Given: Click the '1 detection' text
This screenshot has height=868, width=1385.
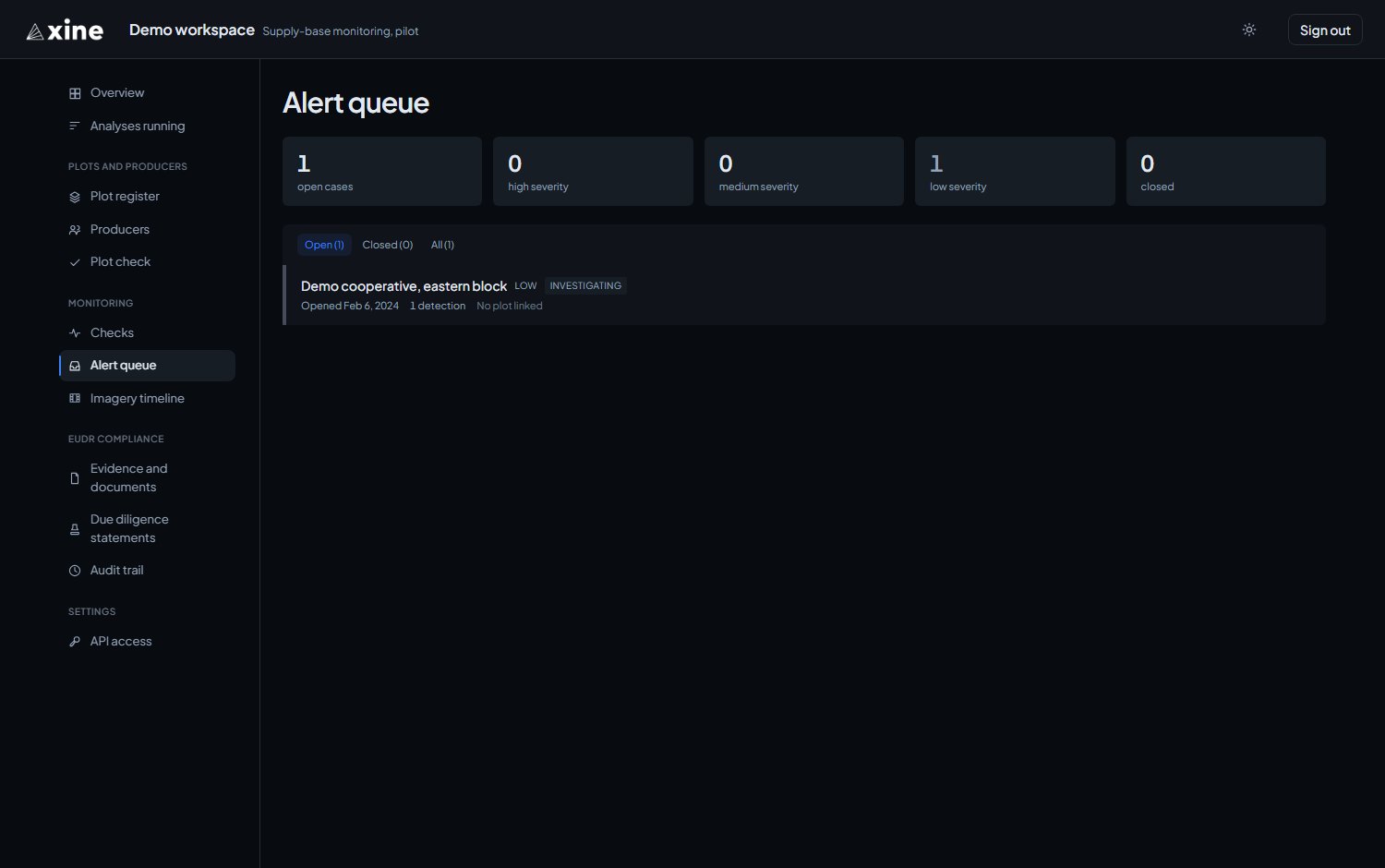Looking at the screenshot, I should pos(438,307).
